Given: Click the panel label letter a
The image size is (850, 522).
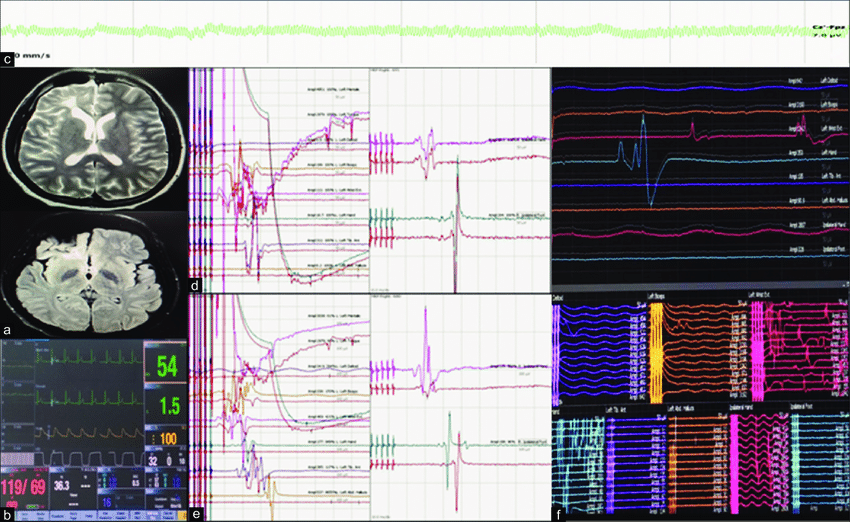Looking at the screenshot, I should [x=9, y=328].
